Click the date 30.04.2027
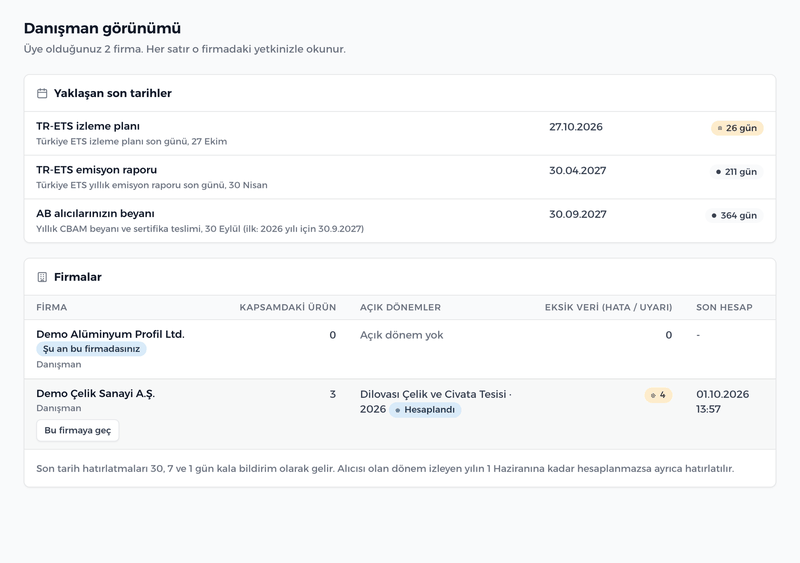The width and height of the screenshot is (800, 563). [x=578, y=171]
